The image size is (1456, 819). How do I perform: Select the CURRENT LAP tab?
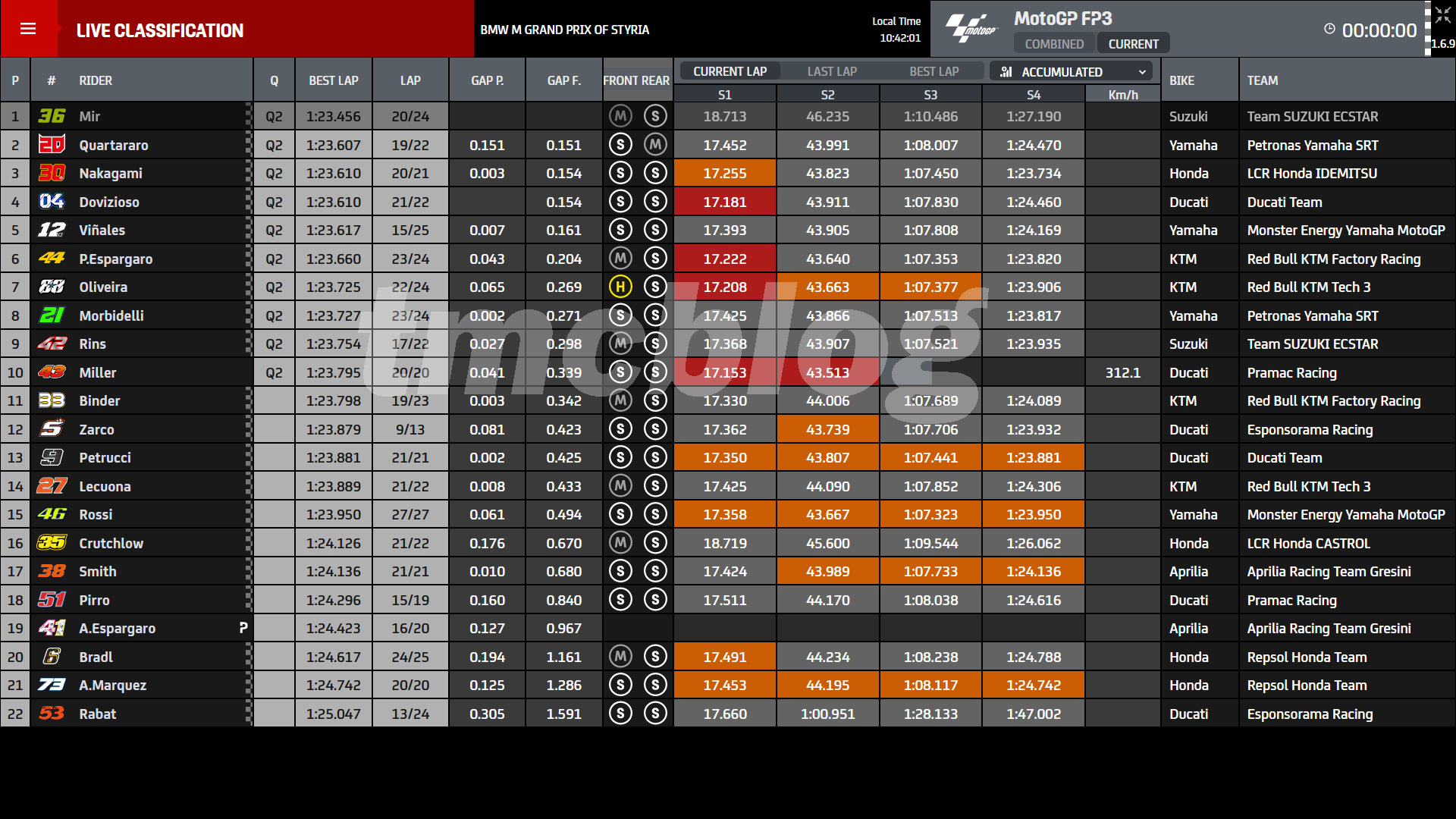(x=730, y=71)
